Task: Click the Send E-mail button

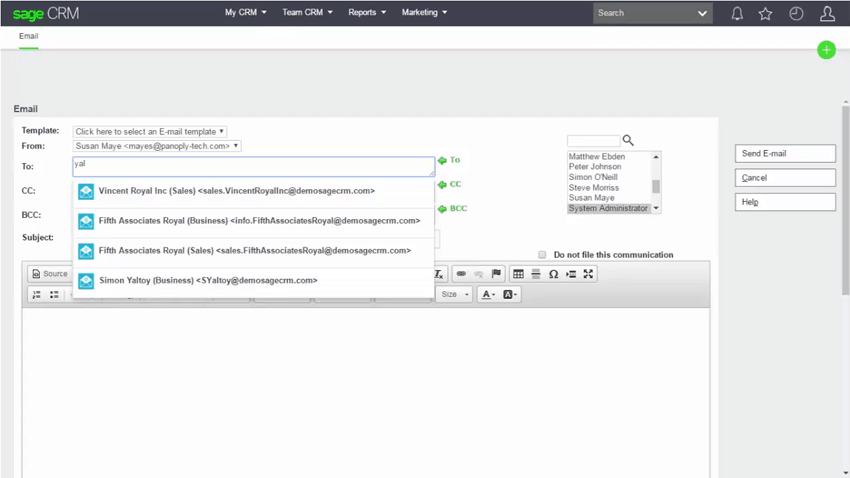Action: coord(785,153)
